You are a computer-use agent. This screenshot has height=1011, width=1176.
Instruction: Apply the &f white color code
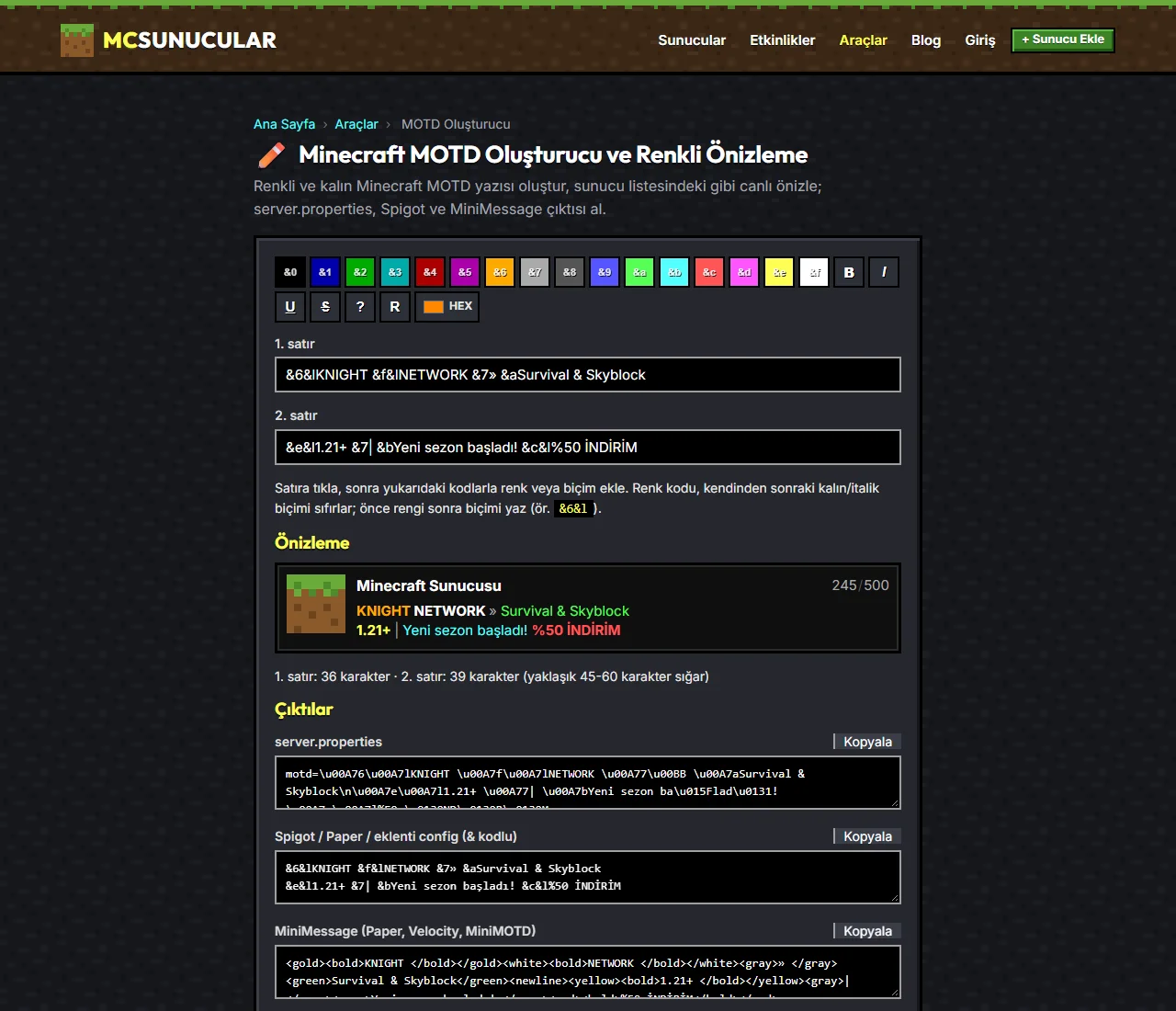814,272
